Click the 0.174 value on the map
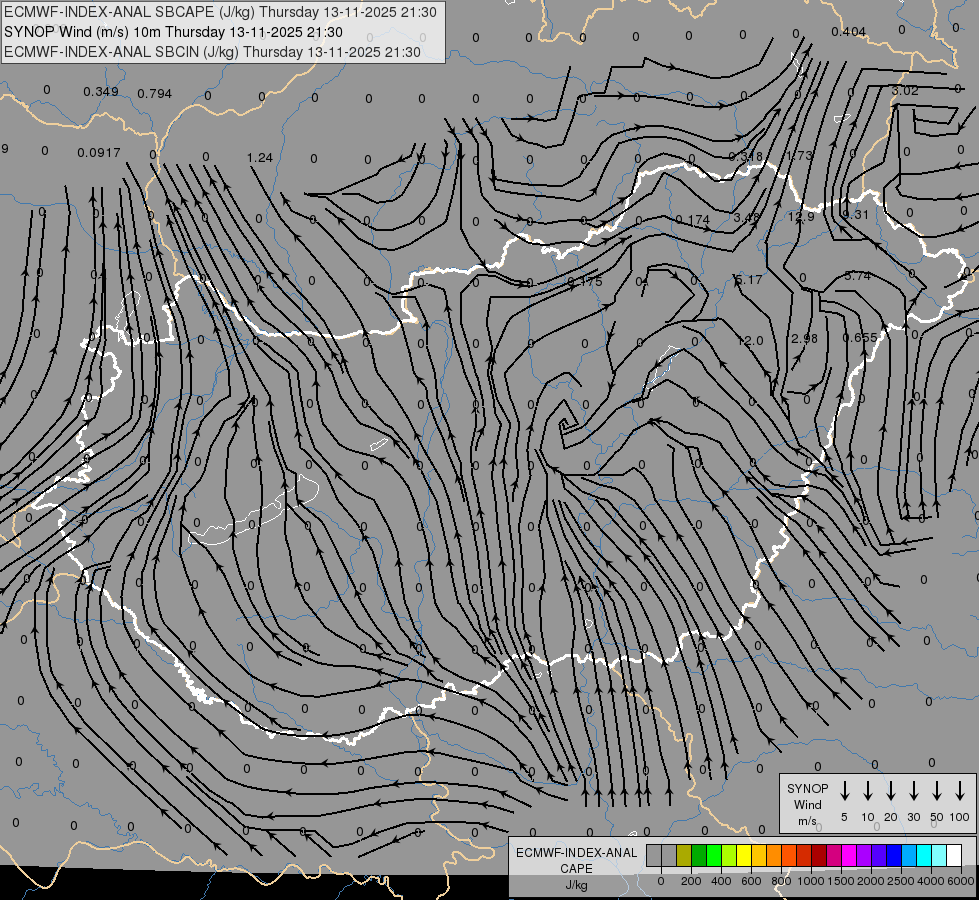The width and height of the screenshot is (979, 900). [692, 219]
